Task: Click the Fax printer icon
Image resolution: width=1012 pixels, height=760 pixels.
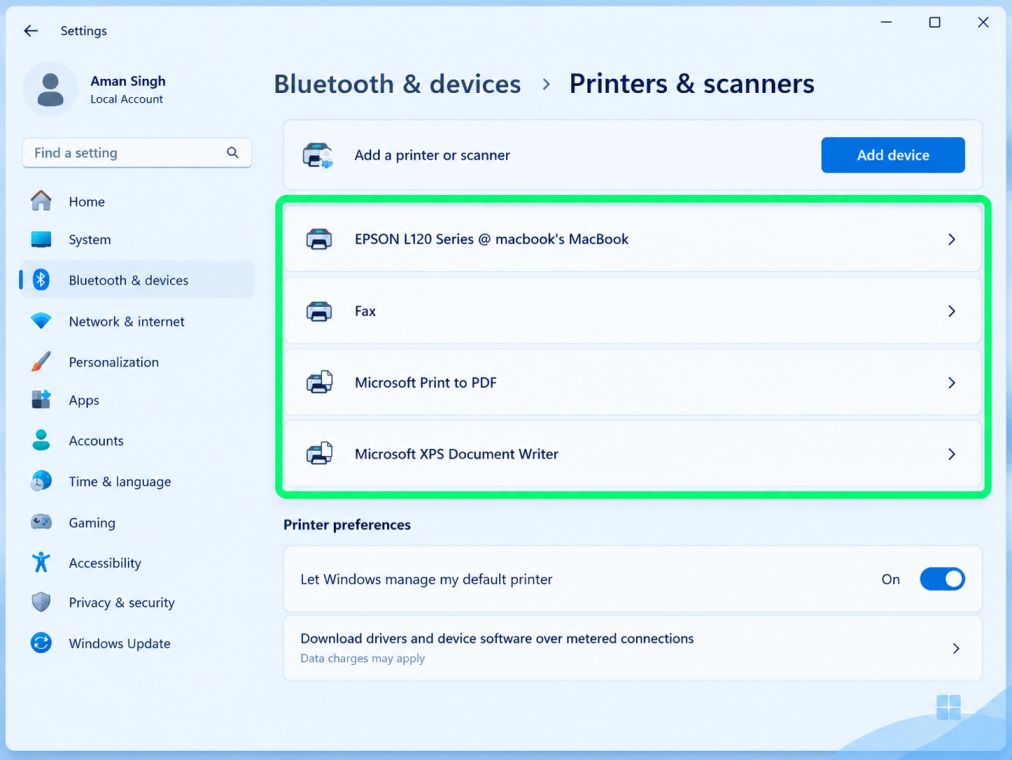Action: click(x=319, y=311)
